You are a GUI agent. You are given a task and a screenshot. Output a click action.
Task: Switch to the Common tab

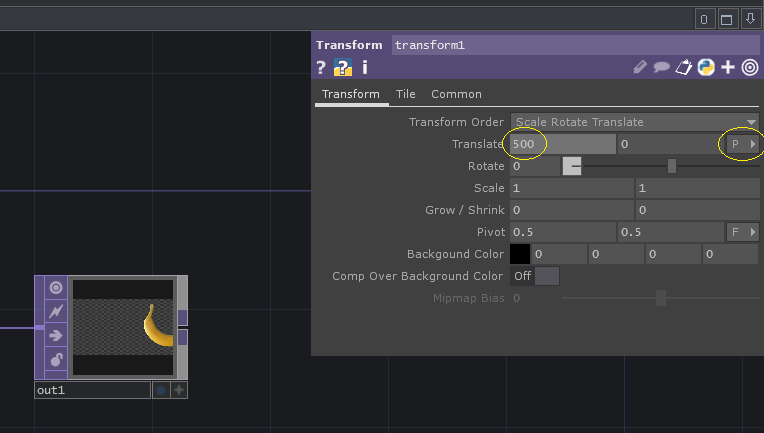click(456, 94)
